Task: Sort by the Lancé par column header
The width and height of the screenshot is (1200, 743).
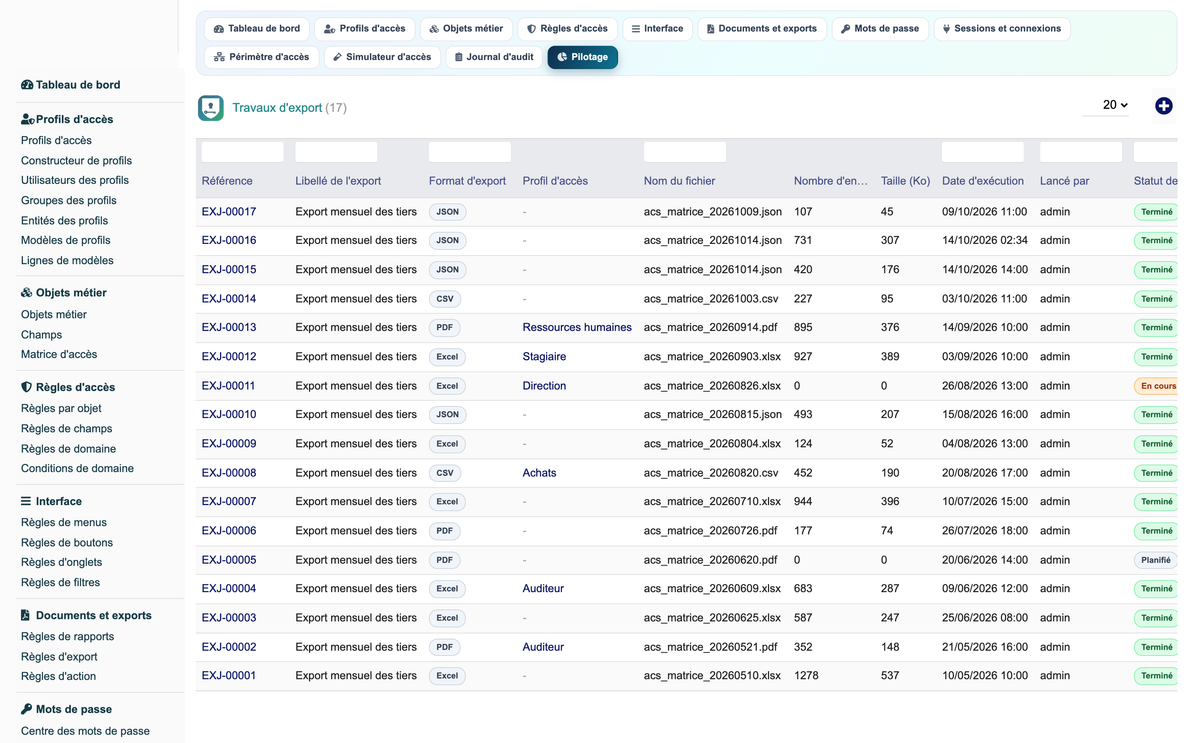Action: pos(1065,181)
